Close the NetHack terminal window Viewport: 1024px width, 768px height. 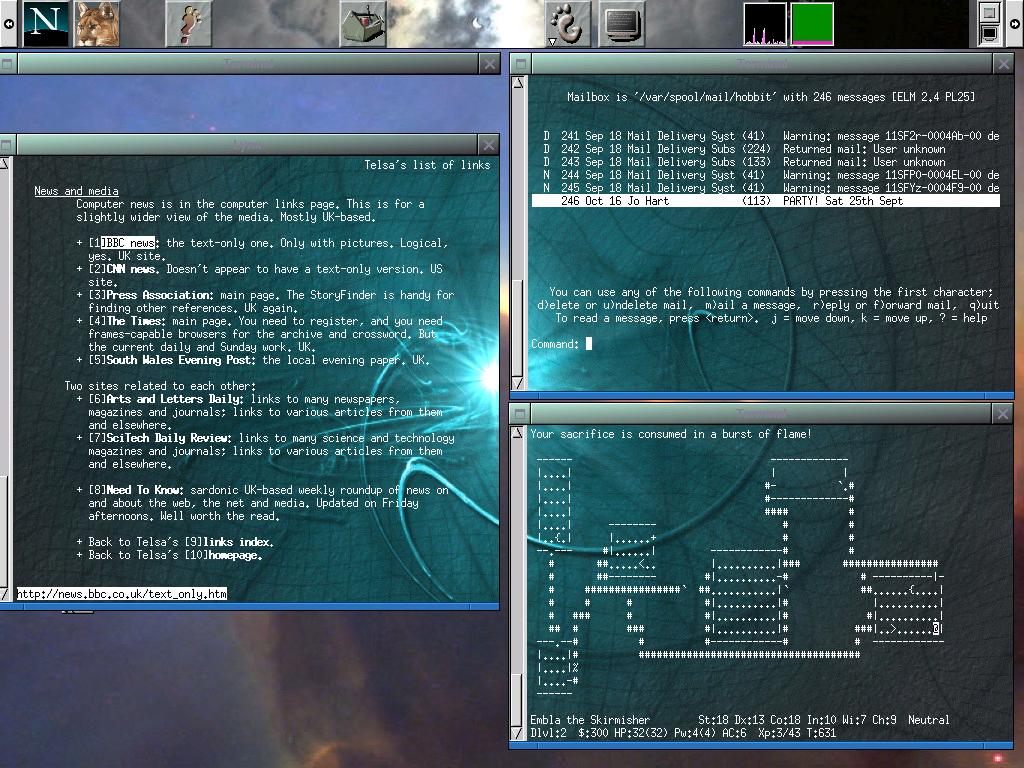click(x=1002, y=413)
